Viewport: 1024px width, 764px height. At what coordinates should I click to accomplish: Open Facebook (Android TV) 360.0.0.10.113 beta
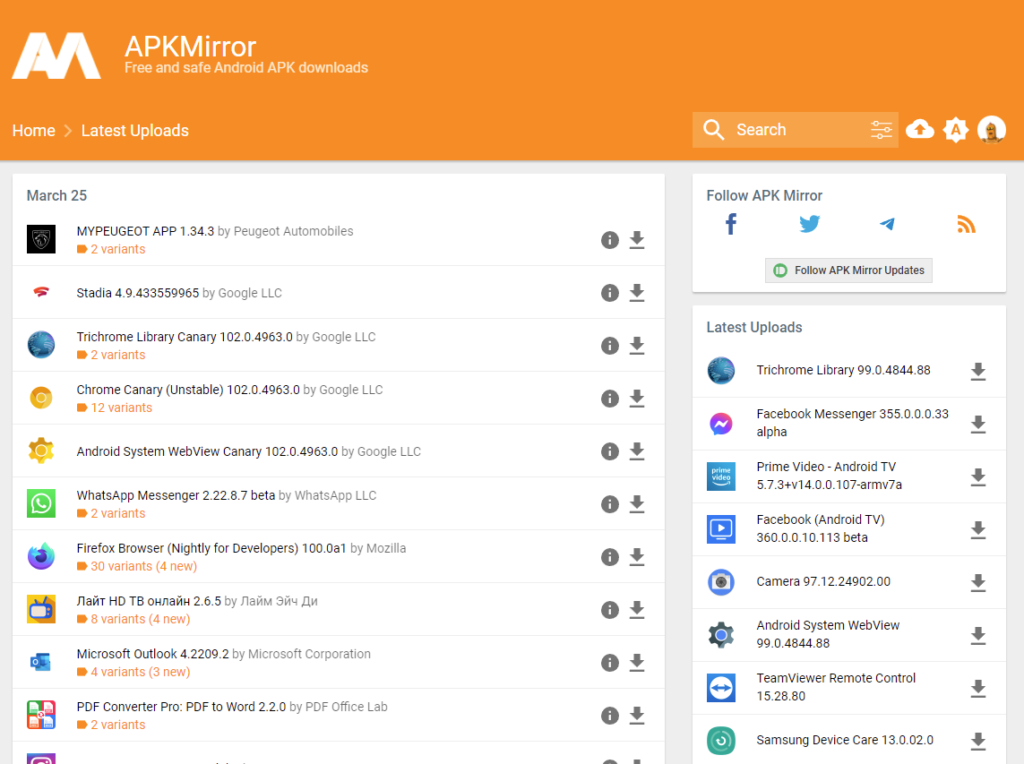(x=821, y=528)
